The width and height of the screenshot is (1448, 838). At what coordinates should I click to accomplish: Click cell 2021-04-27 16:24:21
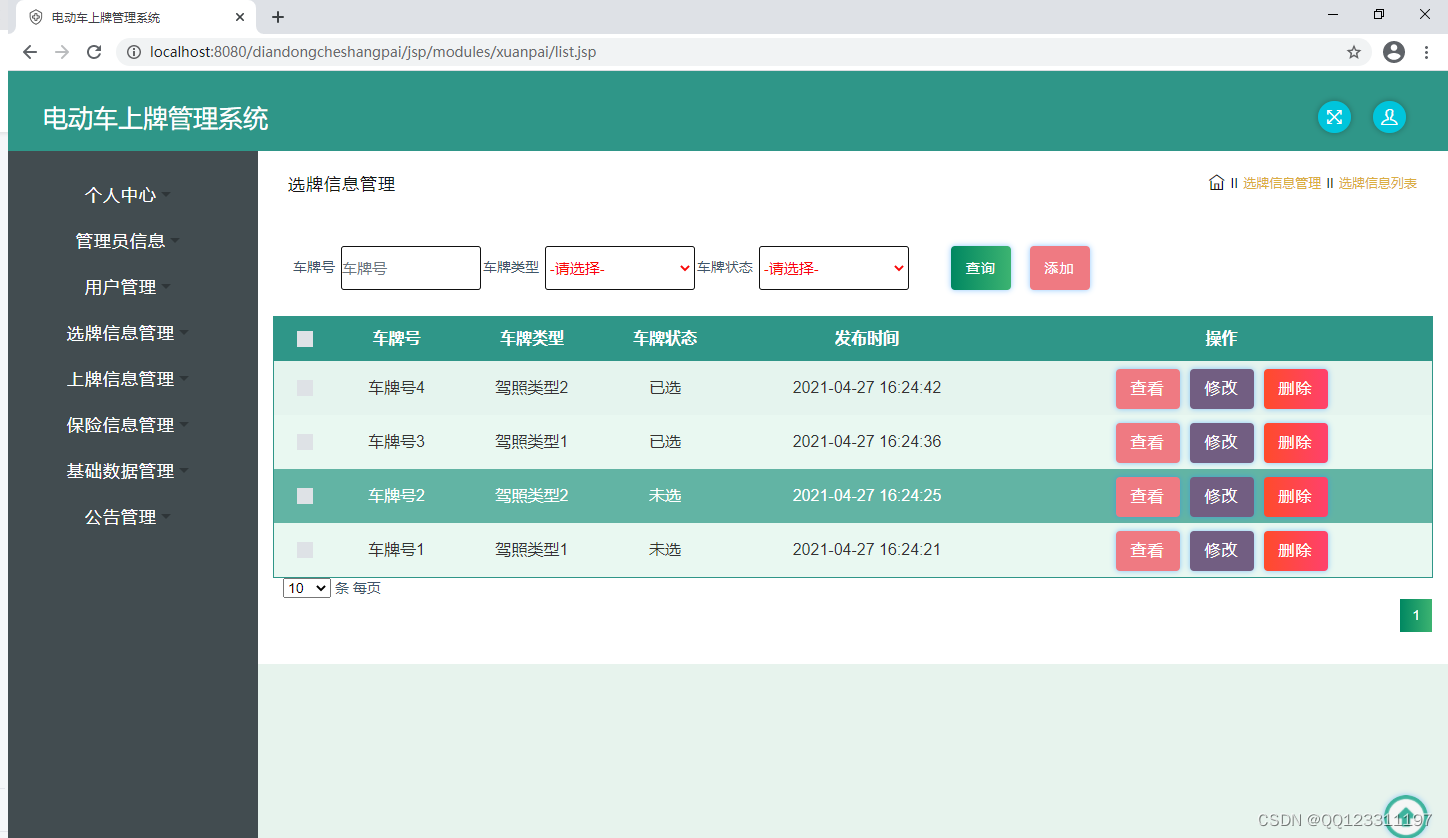point(867,550)
